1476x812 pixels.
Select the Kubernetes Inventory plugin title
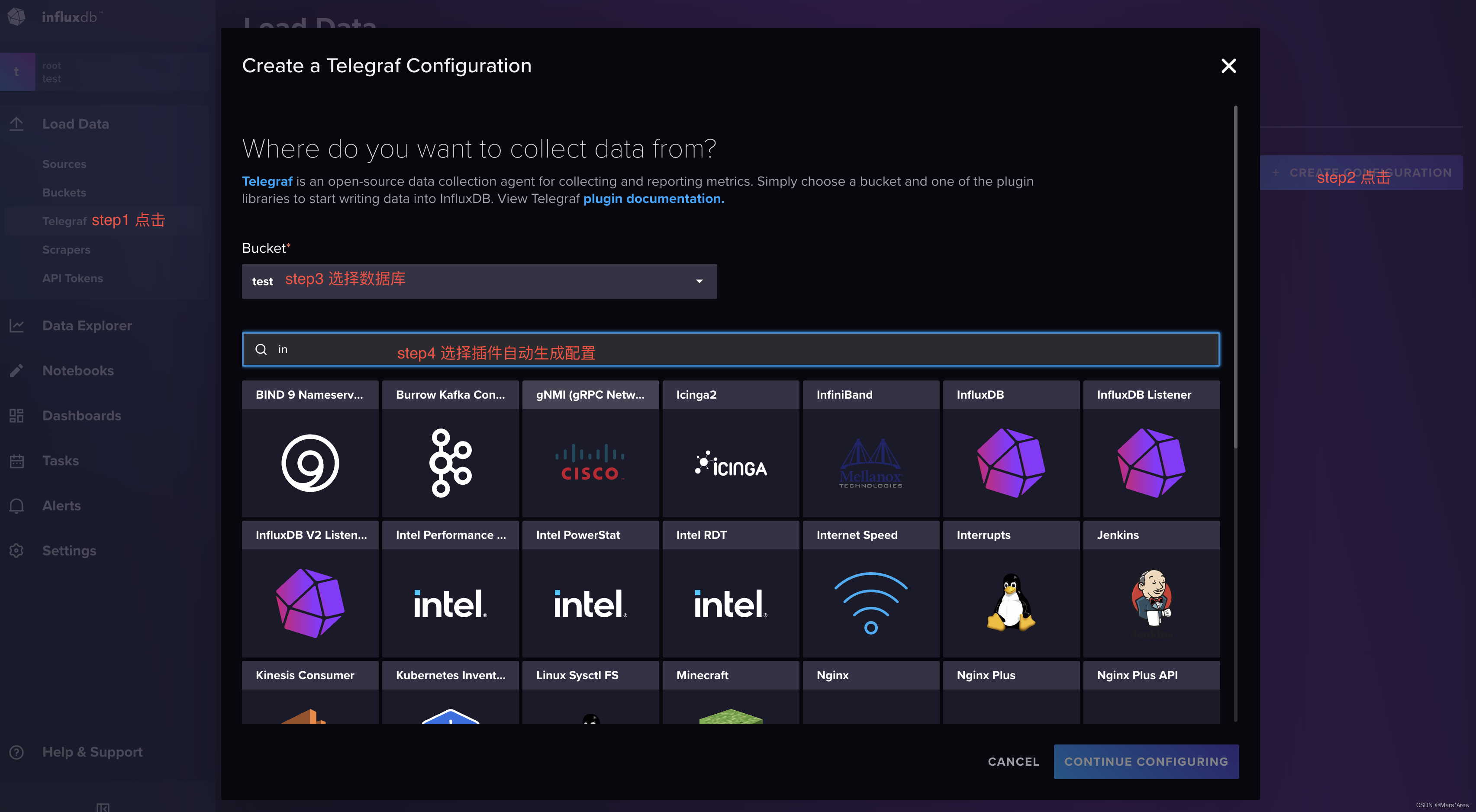[450, 675]
